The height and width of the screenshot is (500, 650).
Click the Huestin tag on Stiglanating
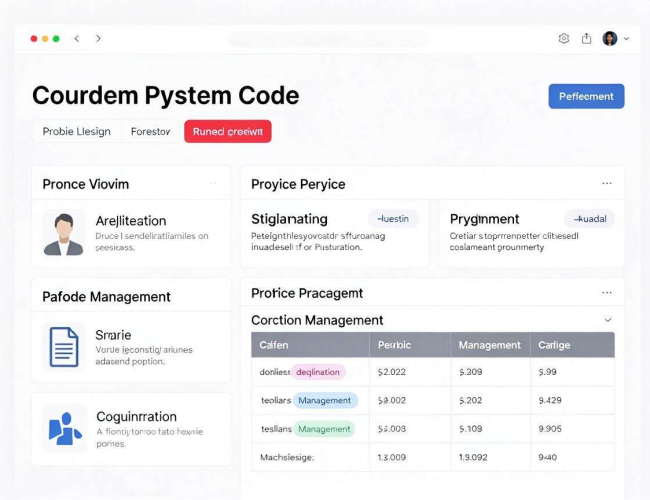click(393, 218)
